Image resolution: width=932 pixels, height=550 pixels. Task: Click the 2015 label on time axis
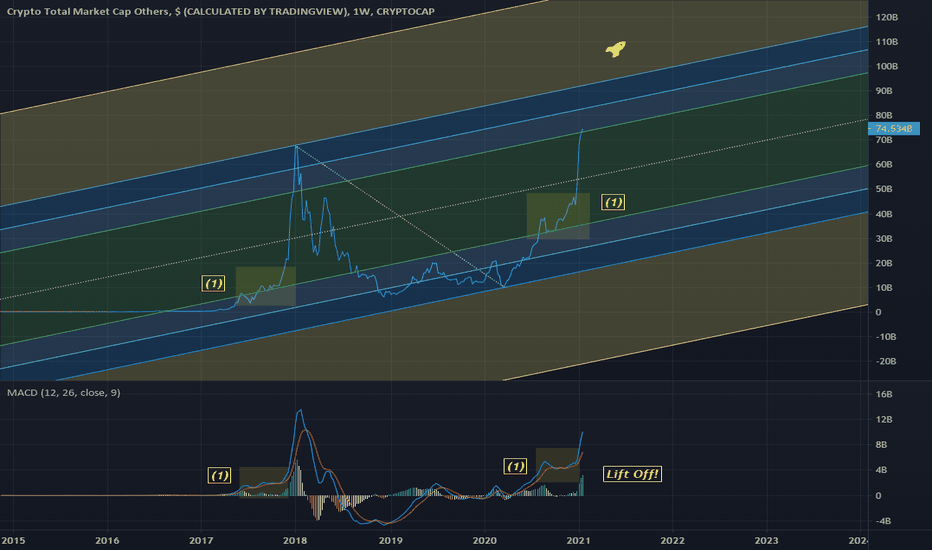pos(13,540)
